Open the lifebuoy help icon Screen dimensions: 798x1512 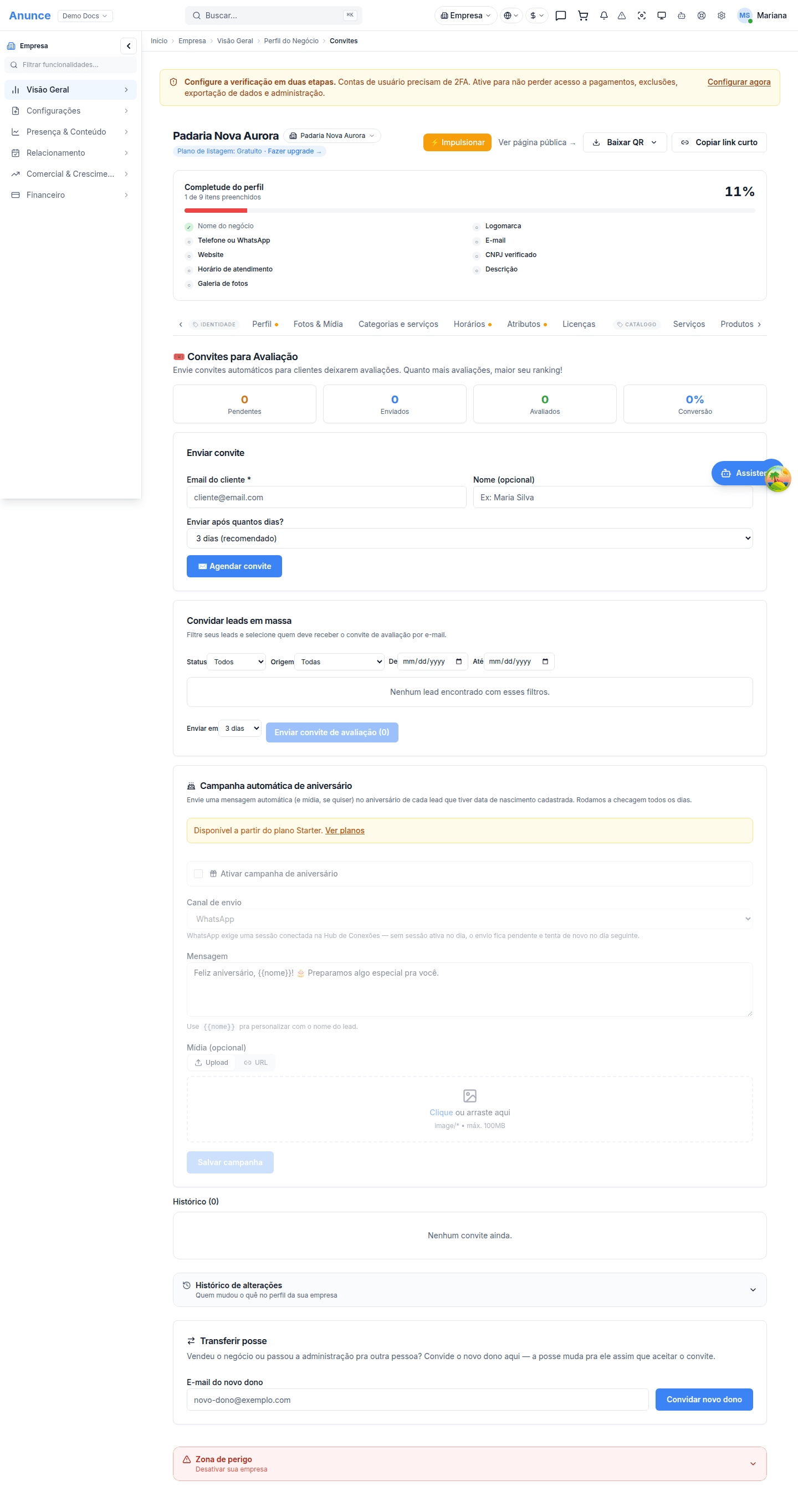701,16
